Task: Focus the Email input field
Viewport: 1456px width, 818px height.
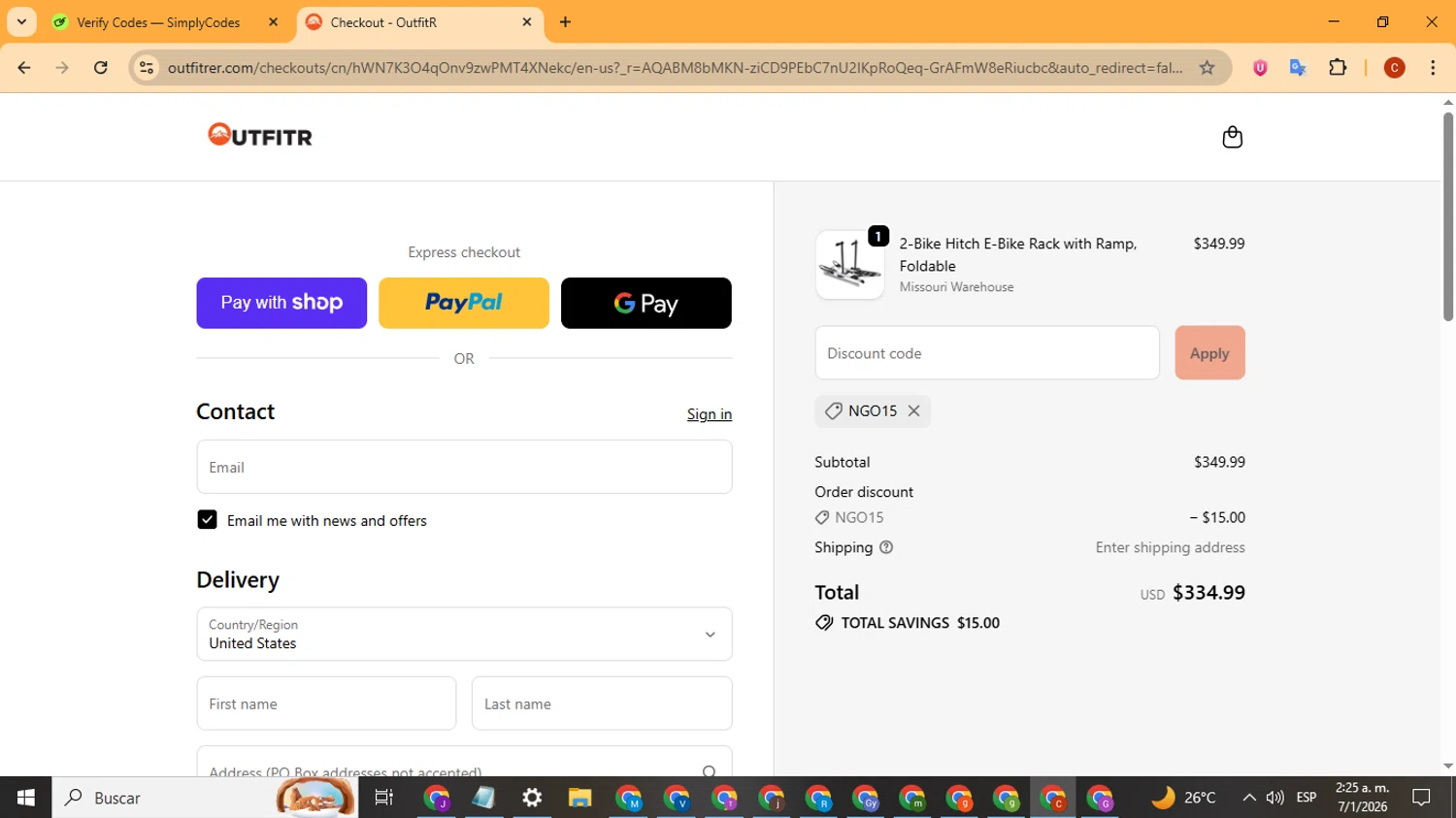Action: pos(464,467)
